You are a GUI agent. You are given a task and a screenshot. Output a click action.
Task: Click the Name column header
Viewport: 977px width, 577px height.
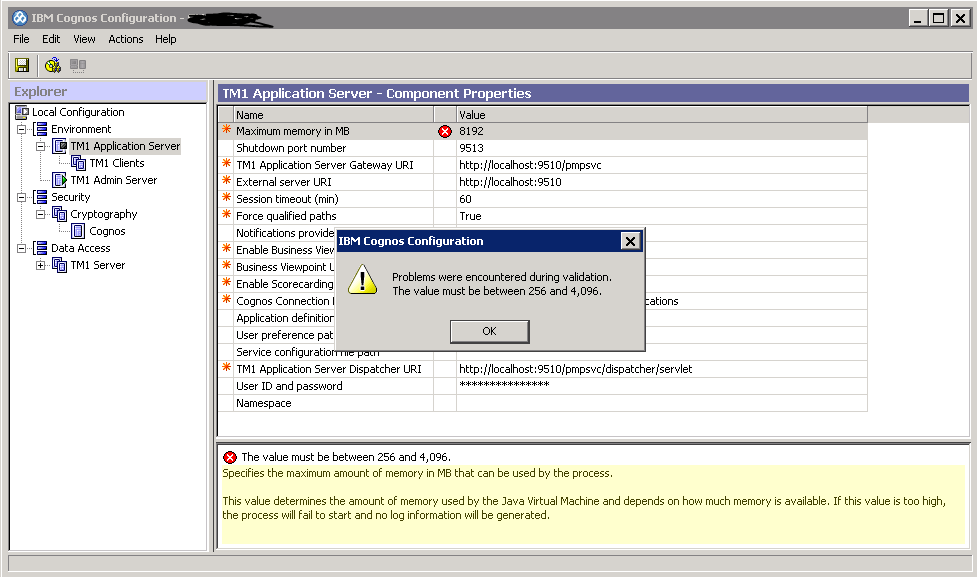(x=333, y=115)
